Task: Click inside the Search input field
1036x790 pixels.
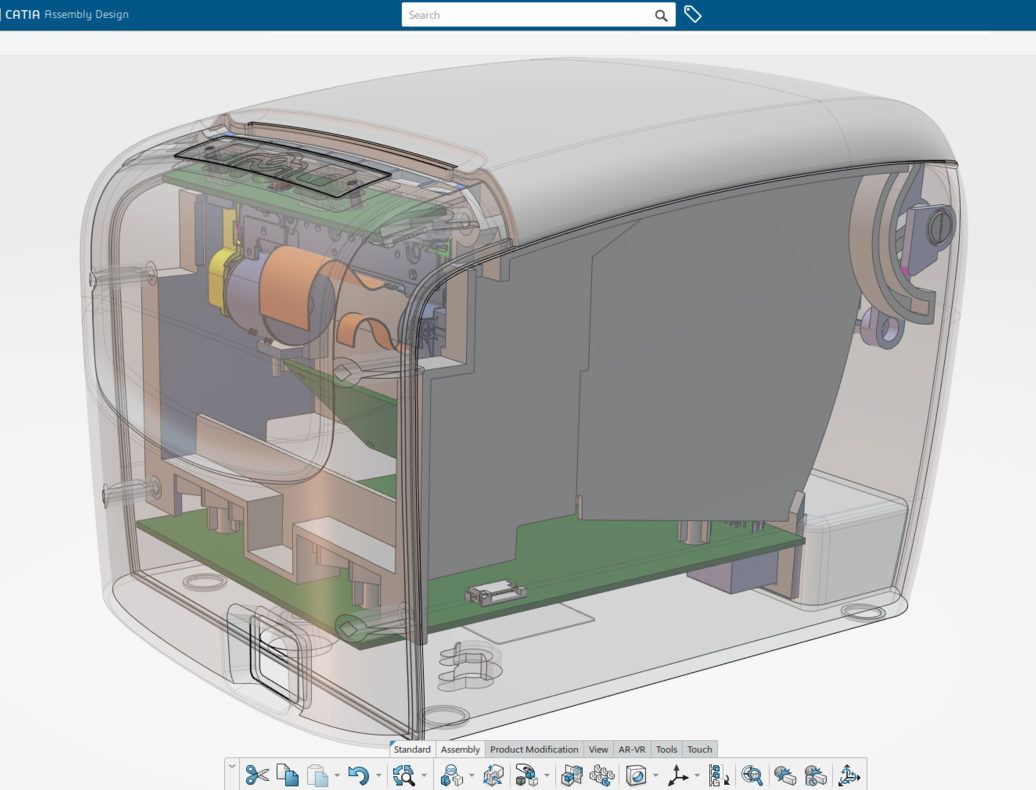Action: point(525,15)
